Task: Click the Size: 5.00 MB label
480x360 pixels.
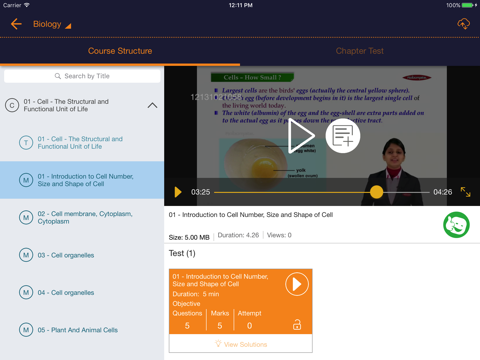Action: (x=189, y=237)
